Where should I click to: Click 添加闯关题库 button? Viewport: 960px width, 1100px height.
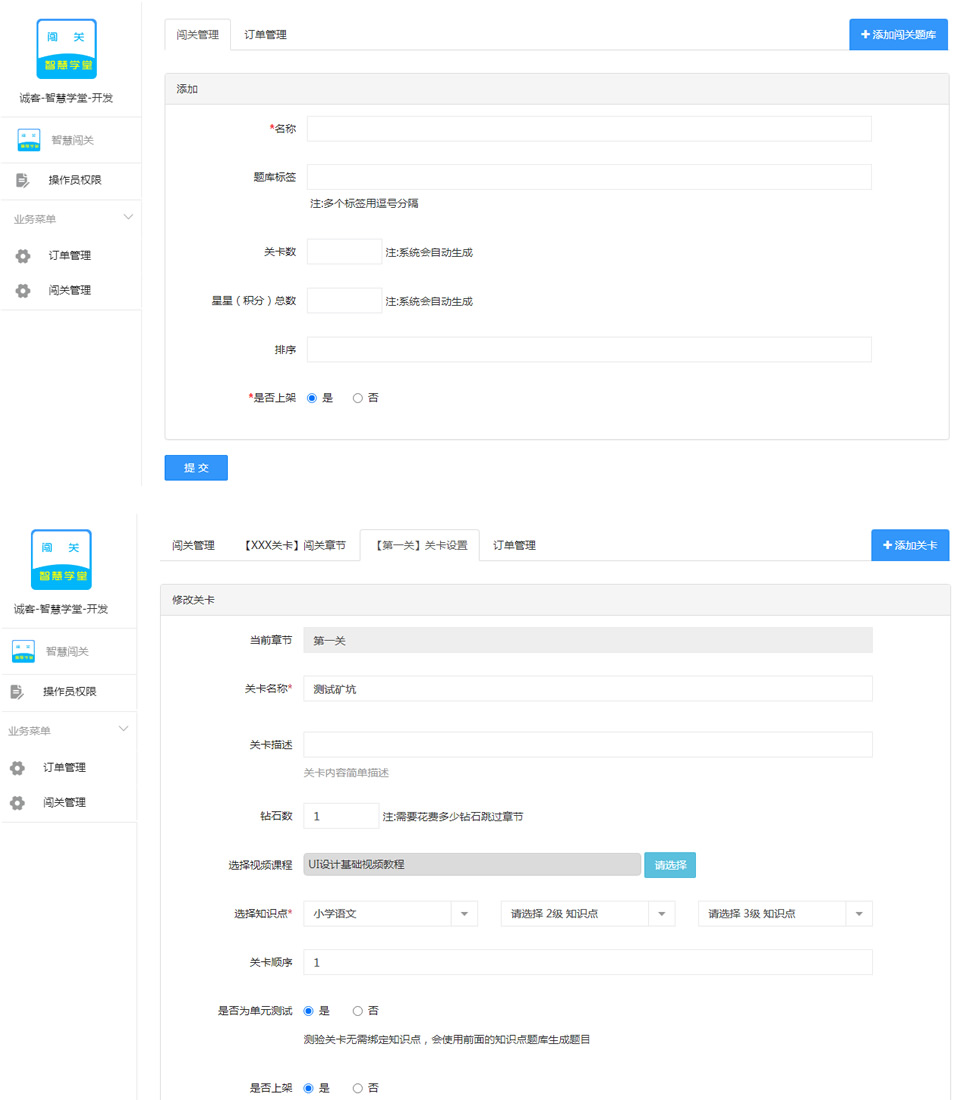(898, 34)
